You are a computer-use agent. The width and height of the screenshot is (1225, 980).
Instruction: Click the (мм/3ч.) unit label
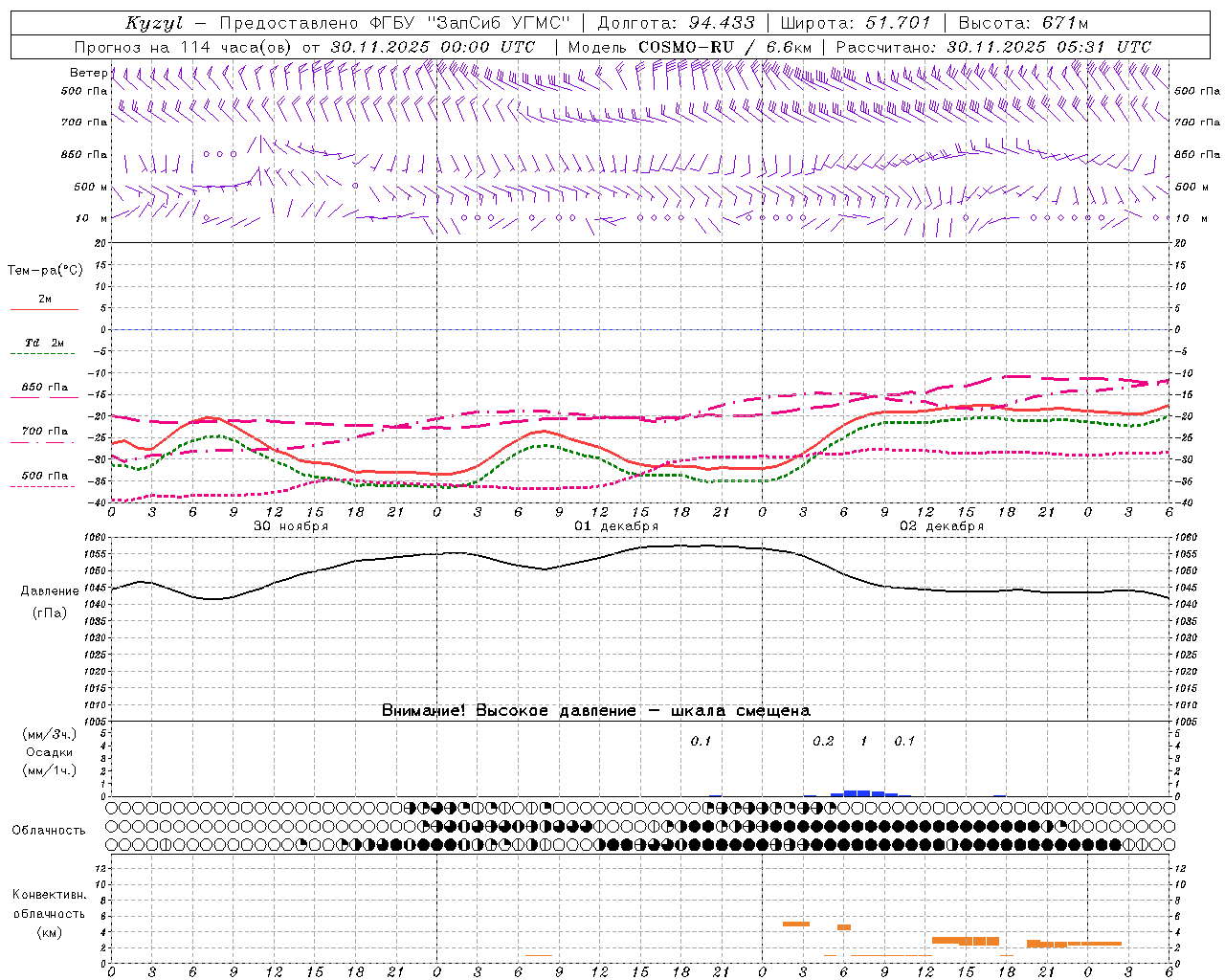pos(50,734)
